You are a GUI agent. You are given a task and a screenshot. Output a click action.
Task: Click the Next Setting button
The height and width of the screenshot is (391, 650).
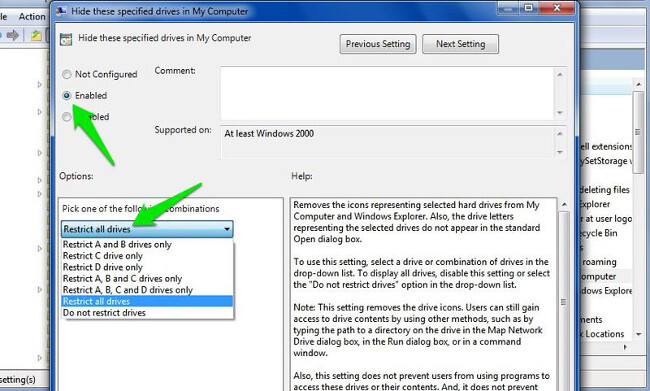(x=460, y=44)
